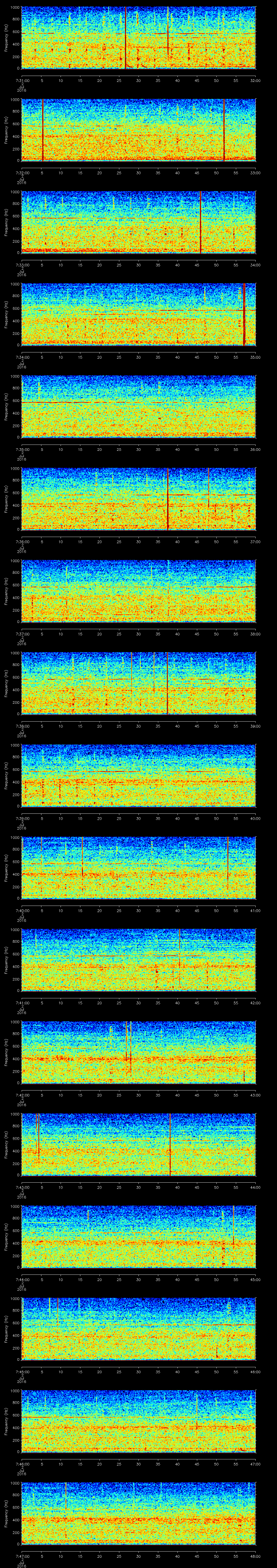Click the 55-second tick label under 7:34:00 panel
Image resolution: width=277 pixels, height=1568 pixels.
pyautogui.click(x=236, y=357)
